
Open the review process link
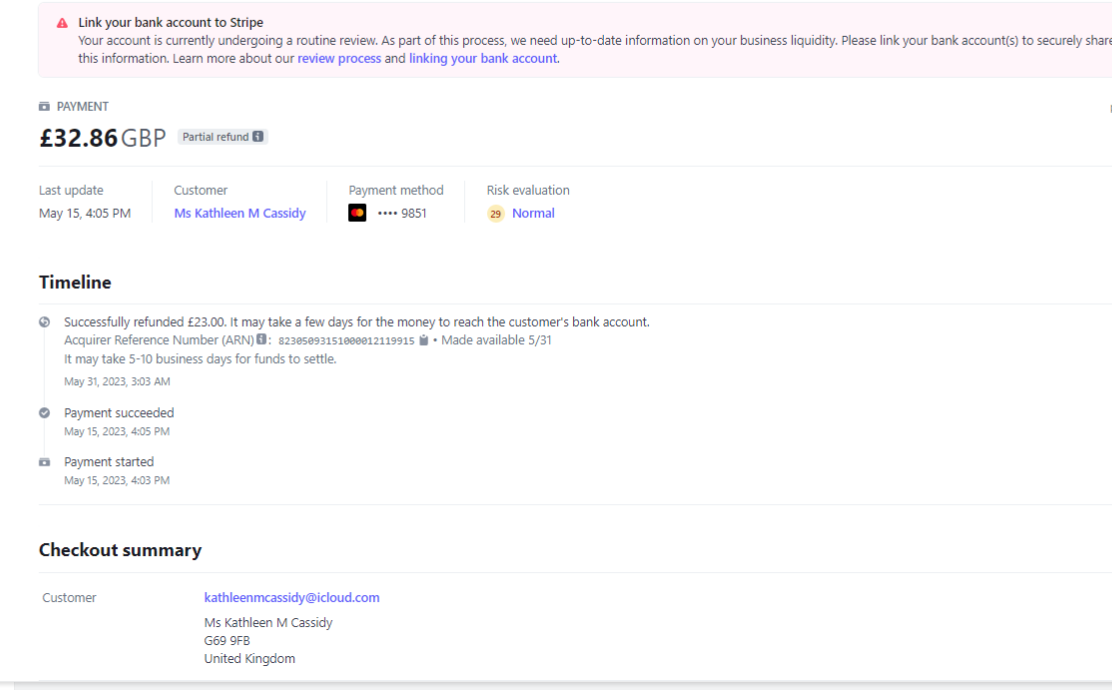(339, 59)
